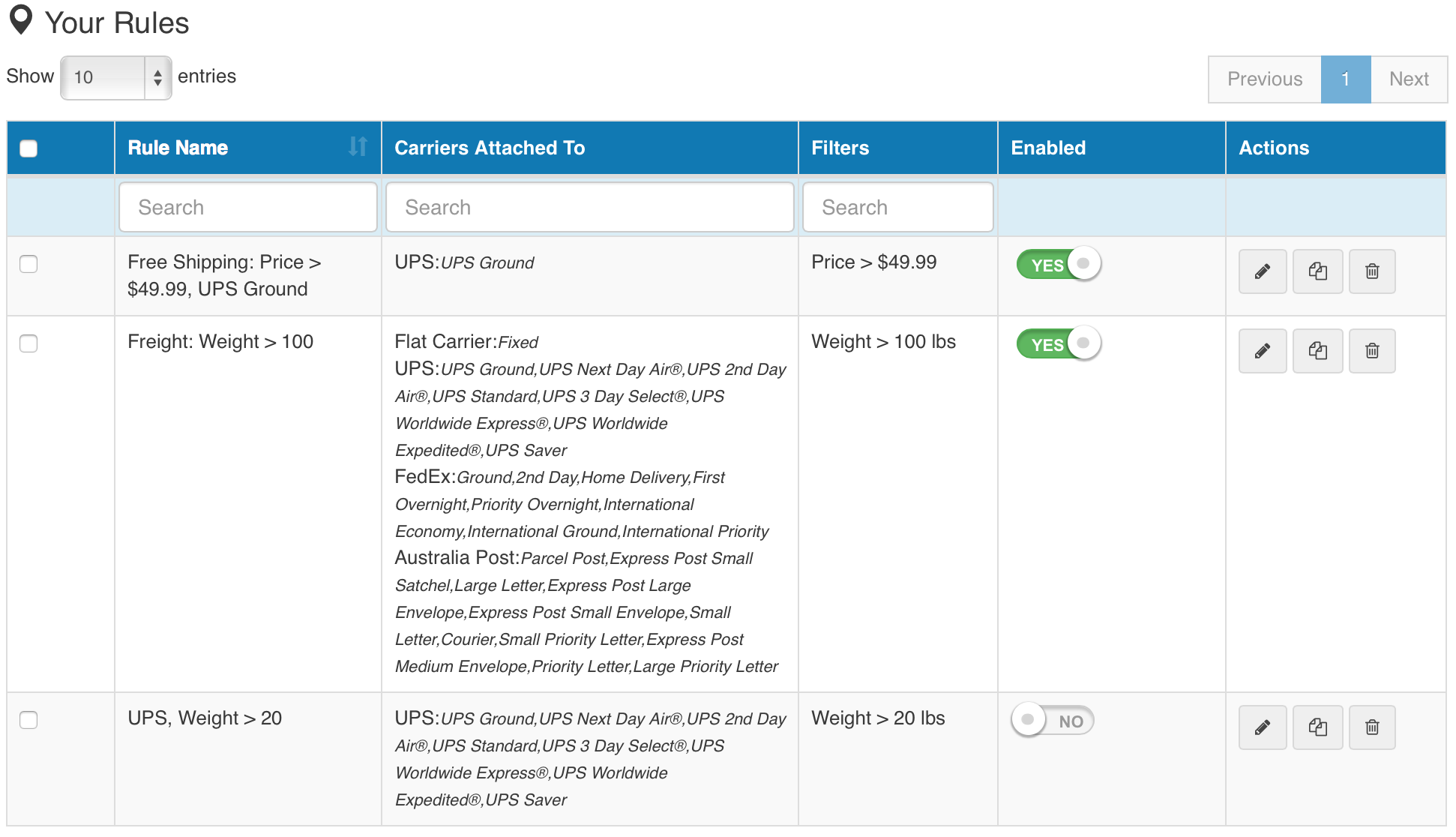This screenshot has width=1456, height=837.
Task: Click the Previous page button
Action: (1264, 79)
